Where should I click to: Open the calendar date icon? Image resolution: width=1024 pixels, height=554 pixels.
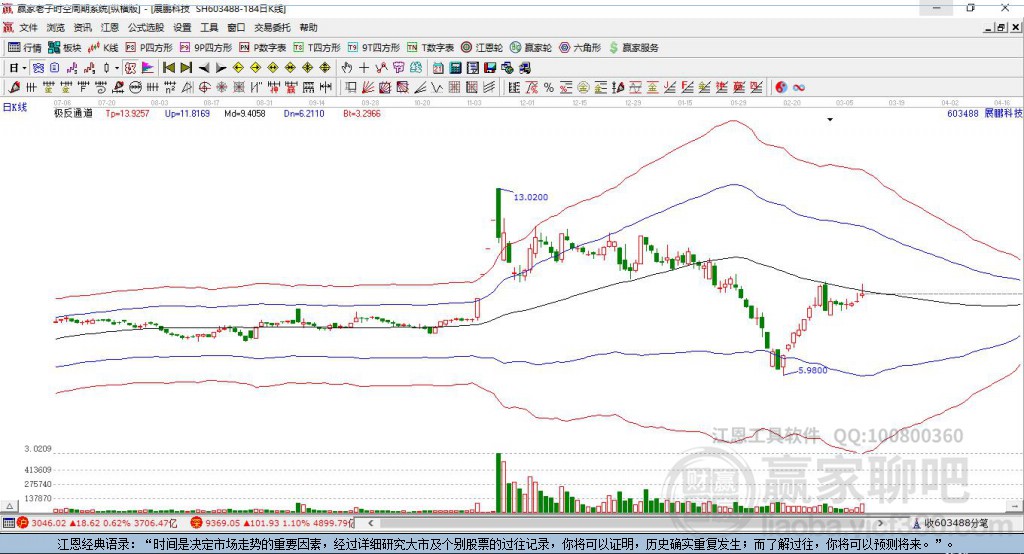[438, 68]
